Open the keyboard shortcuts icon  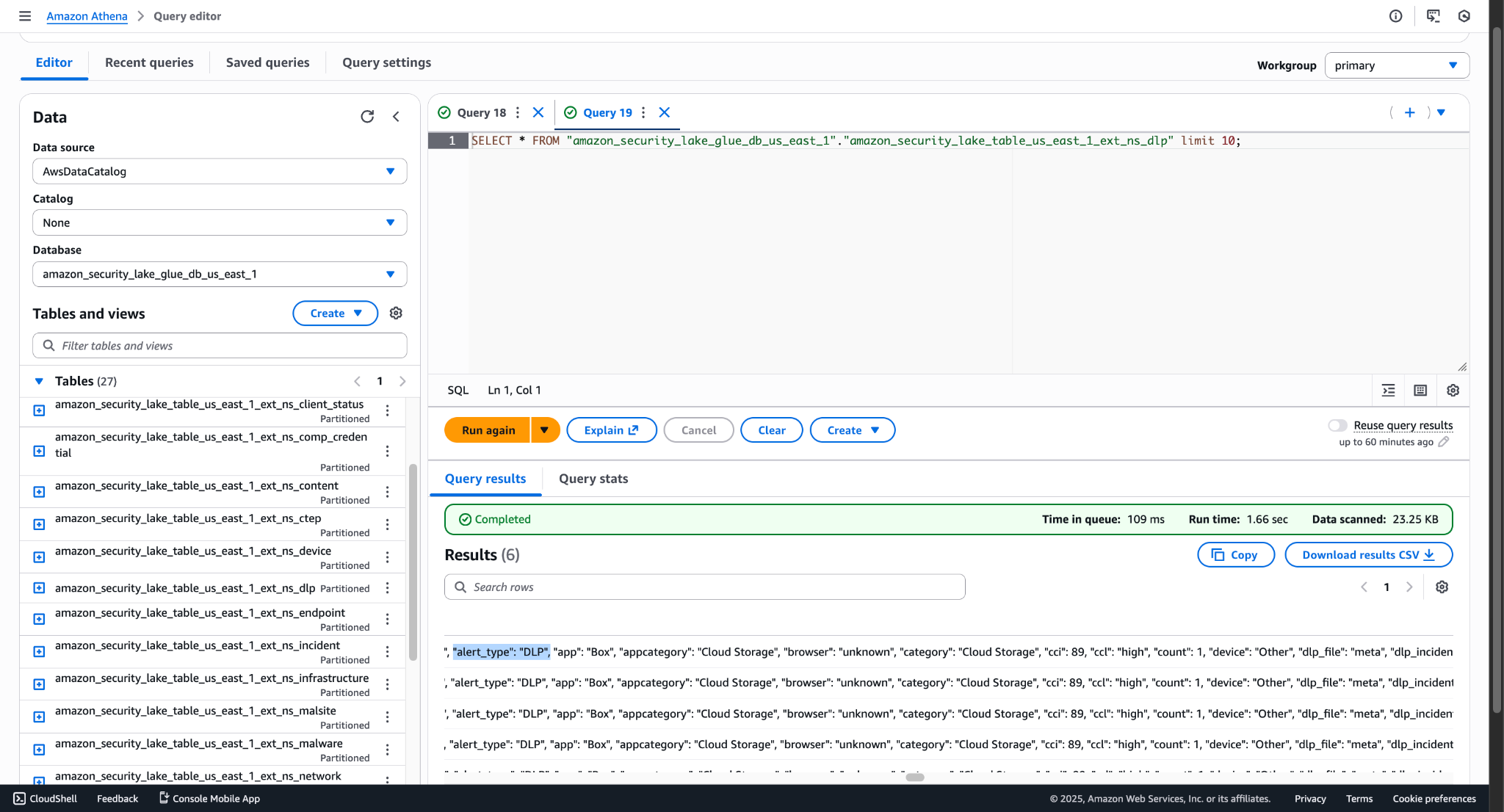[x=1420, y=391]
